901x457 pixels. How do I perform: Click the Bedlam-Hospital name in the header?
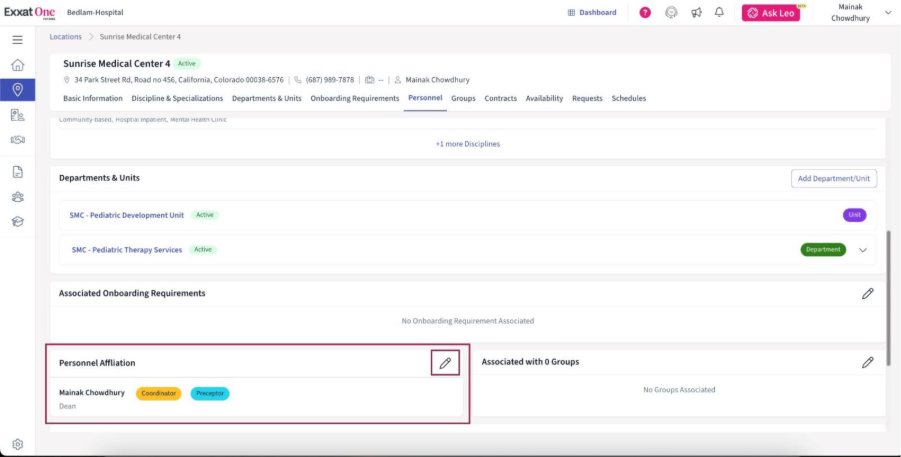pyautogui.click(x=95, y=13)
